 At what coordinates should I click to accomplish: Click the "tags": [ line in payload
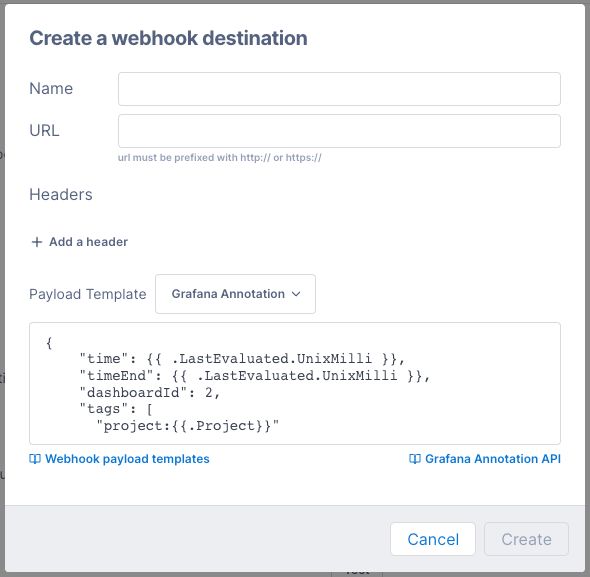[x=116, y=409]
